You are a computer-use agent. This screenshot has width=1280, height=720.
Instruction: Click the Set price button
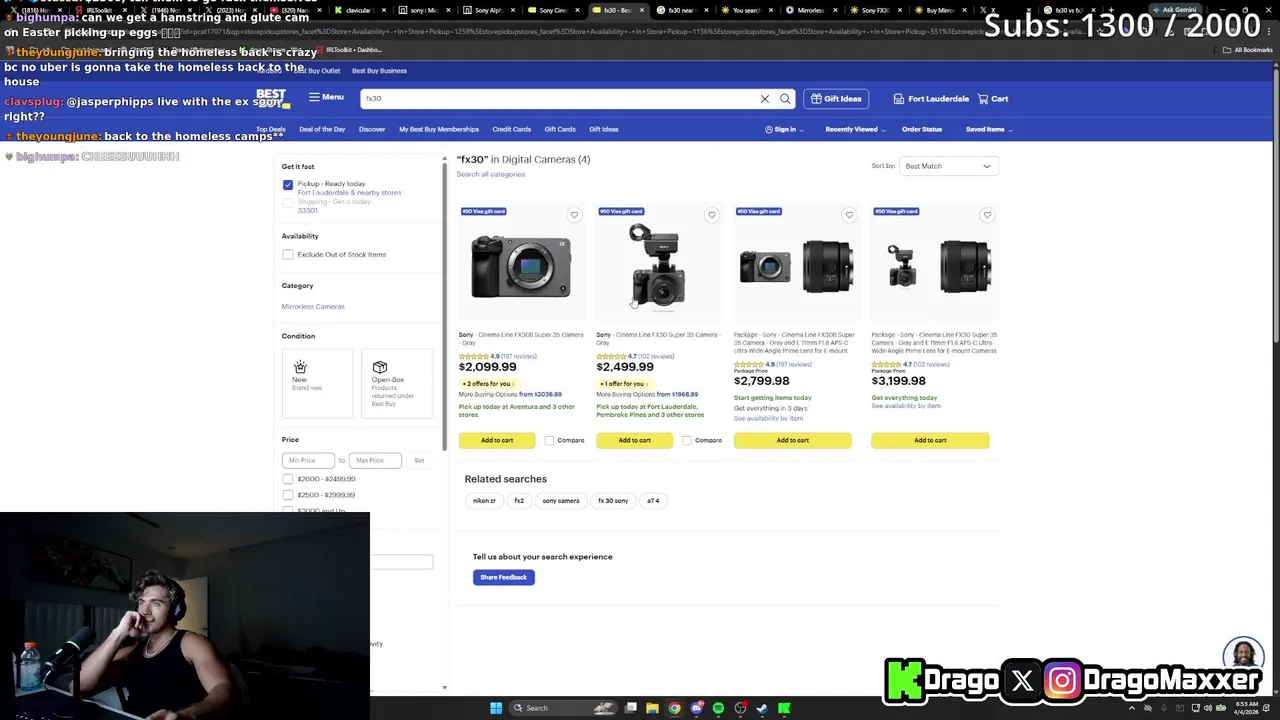tap(419, 460)
